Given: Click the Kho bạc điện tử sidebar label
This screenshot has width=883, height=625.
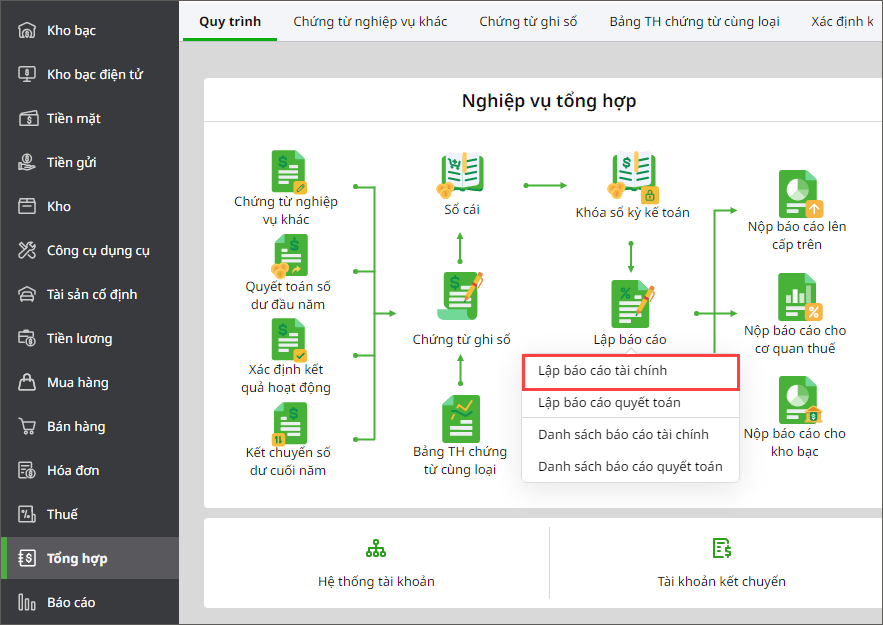Looking at the screenshot, I should coord(95,74).
